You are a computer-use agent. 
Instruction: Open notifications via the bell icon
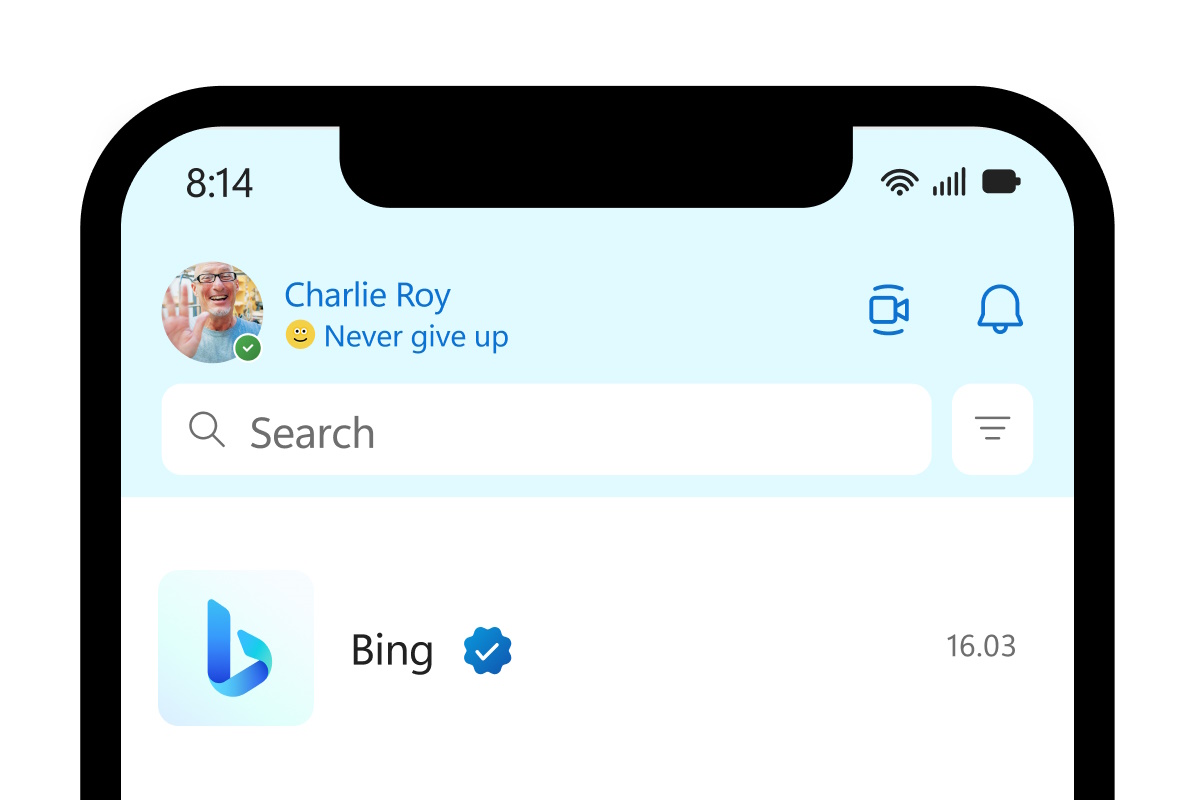click(999, 310)
